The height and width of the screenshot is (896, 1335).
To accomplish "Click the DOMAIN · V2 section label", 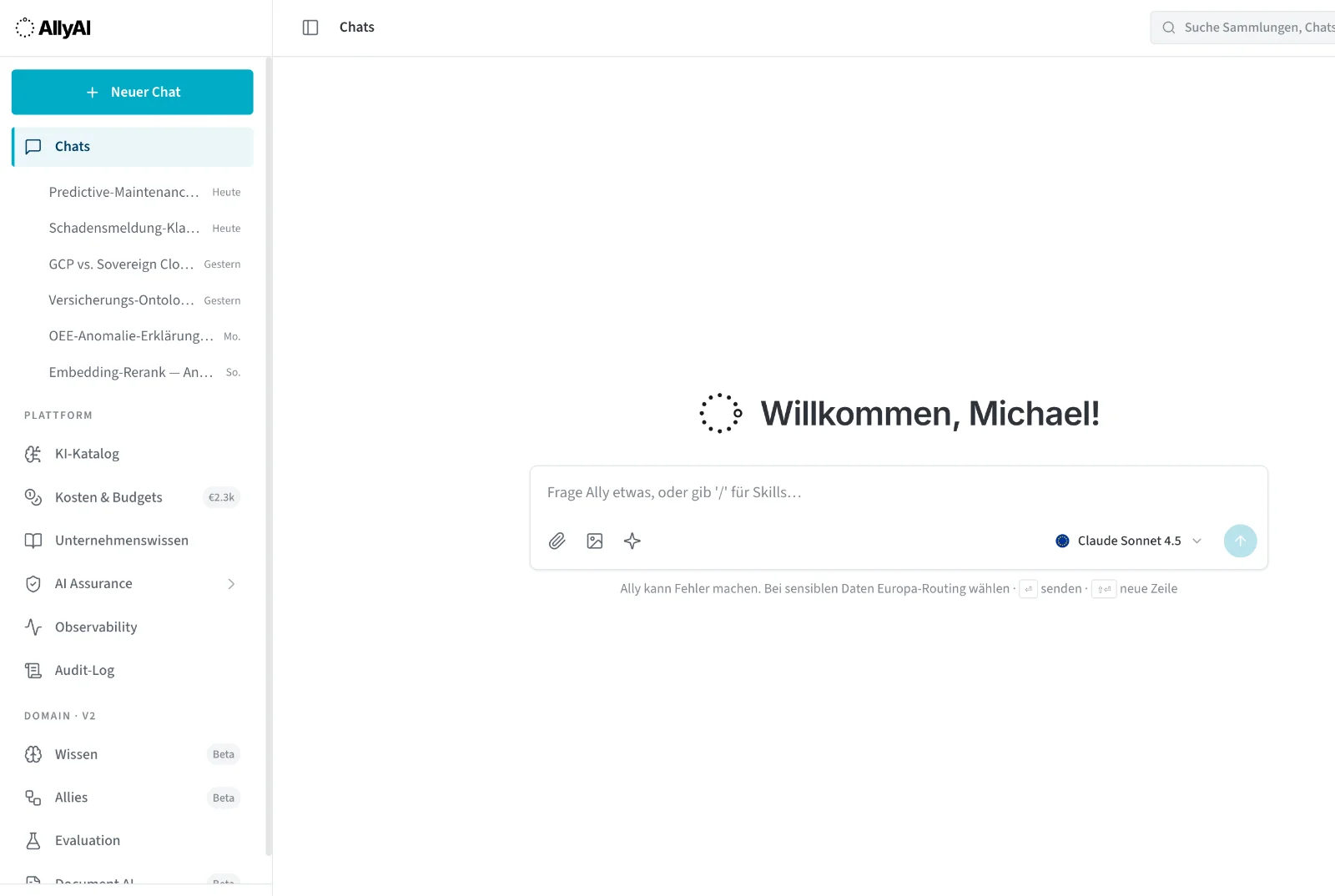I will (x=60, y=716).
